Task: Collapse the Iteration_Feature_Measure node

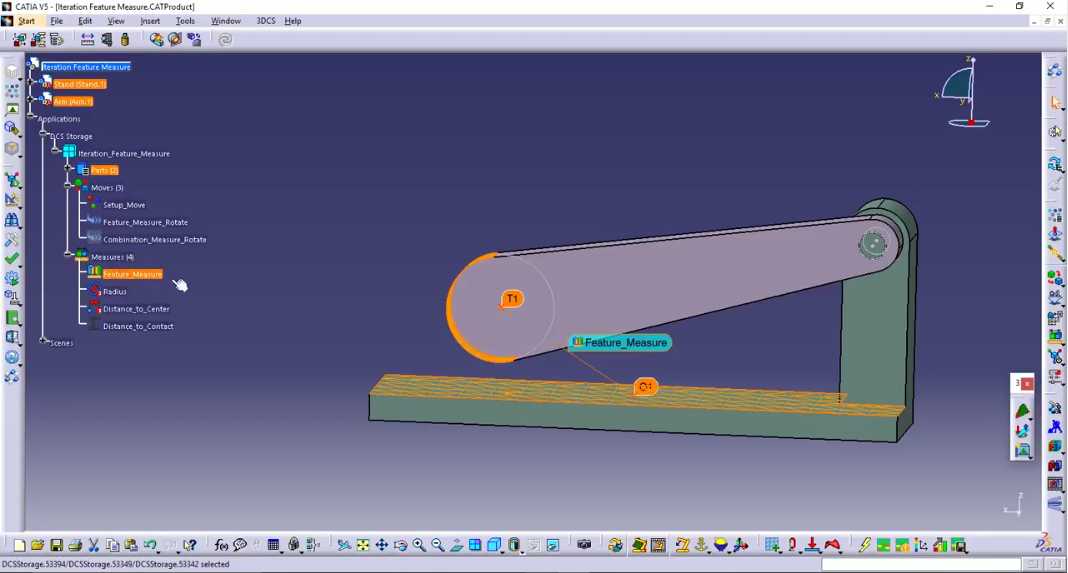Action: [55, 151]
